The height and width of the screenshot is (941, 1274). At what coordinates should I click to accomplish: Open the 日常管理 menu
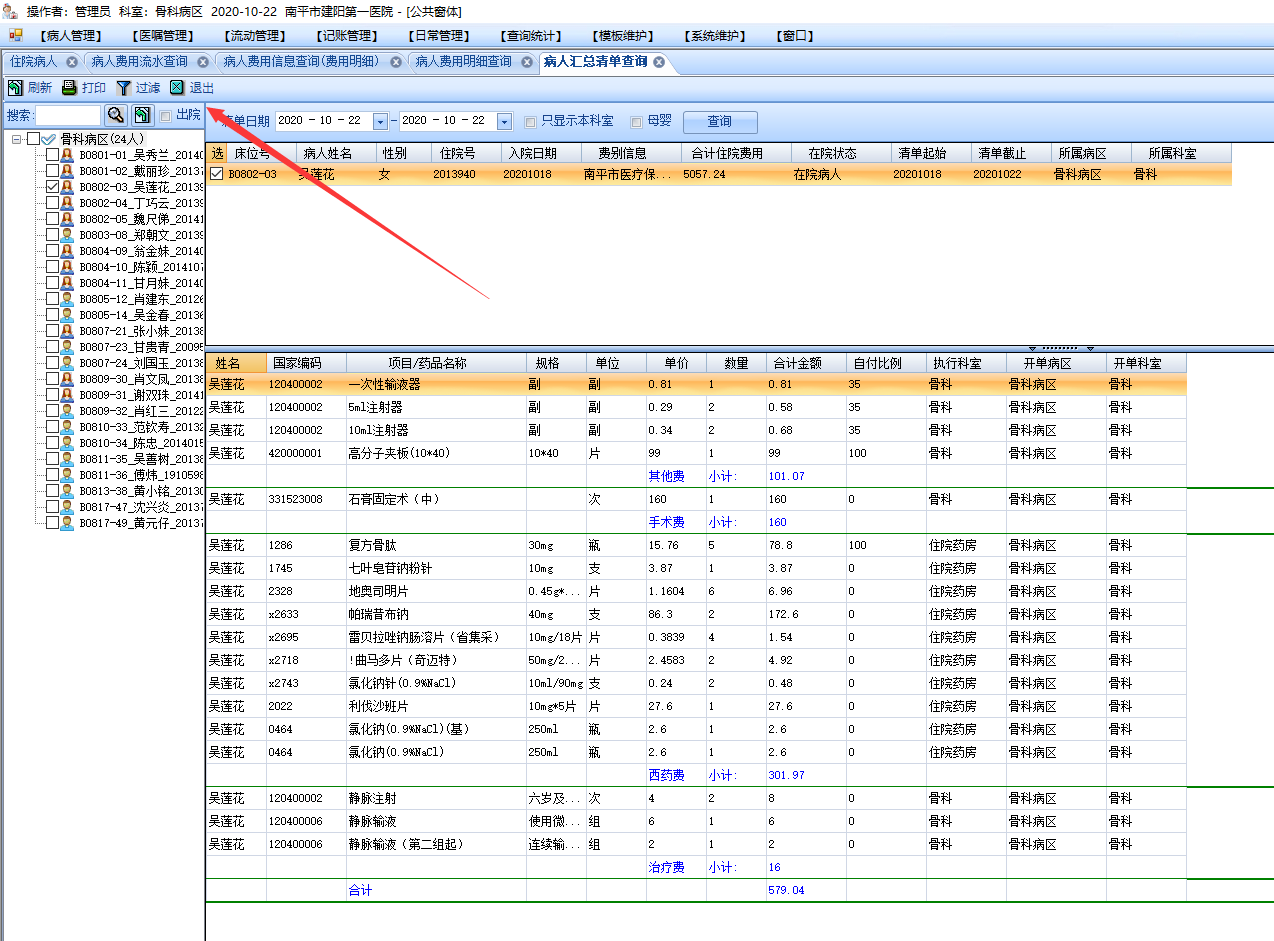(x=439, y=36)
